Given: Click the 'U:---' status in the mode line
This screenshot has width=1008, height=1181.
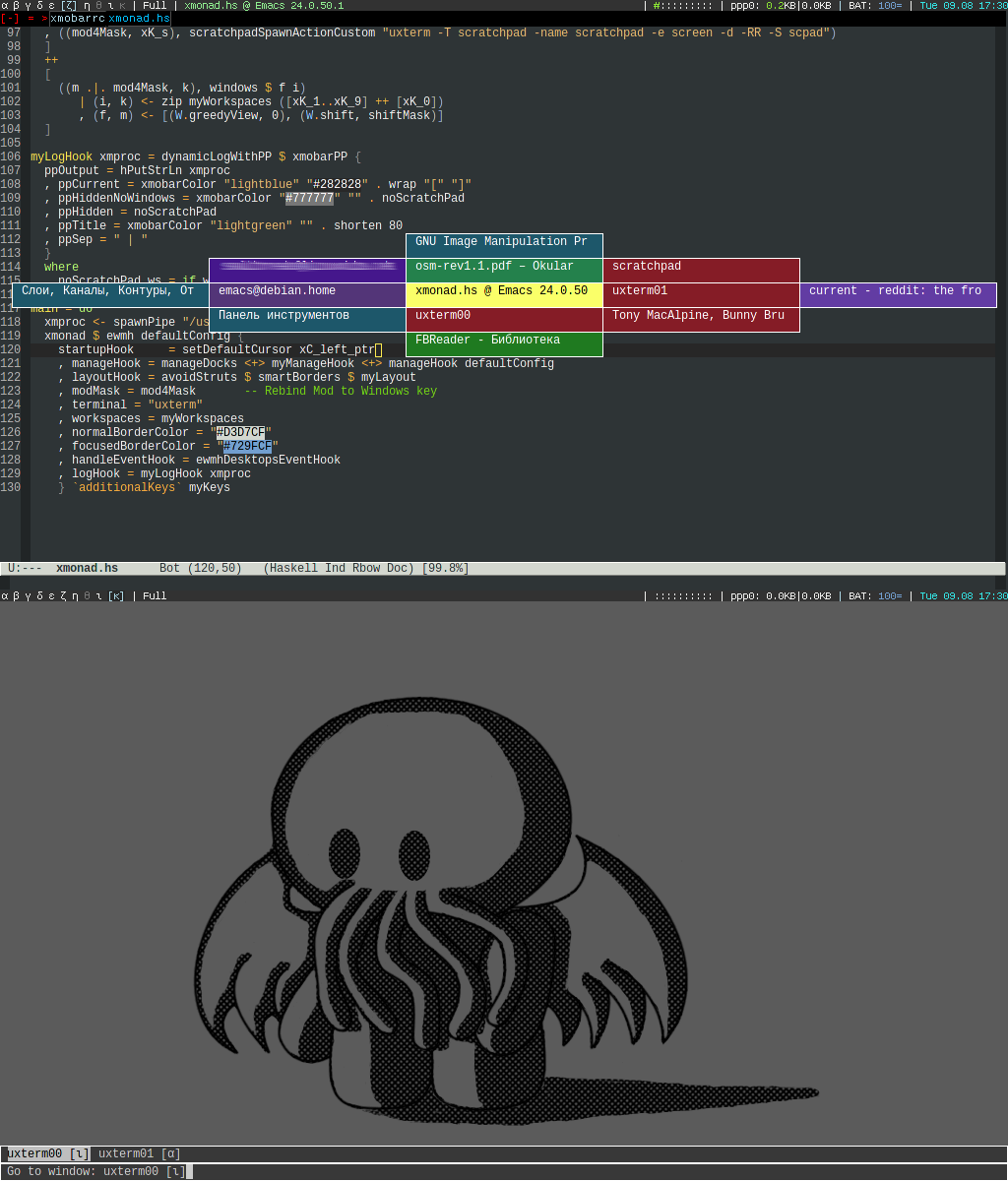Looking at the screenshot, I should [x=24, y=568].
